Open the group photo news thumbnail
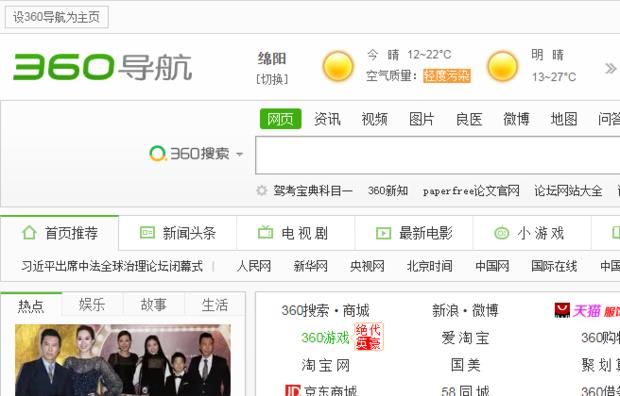The height and width of the screenshot is (396, 620). tap(123, 360)
